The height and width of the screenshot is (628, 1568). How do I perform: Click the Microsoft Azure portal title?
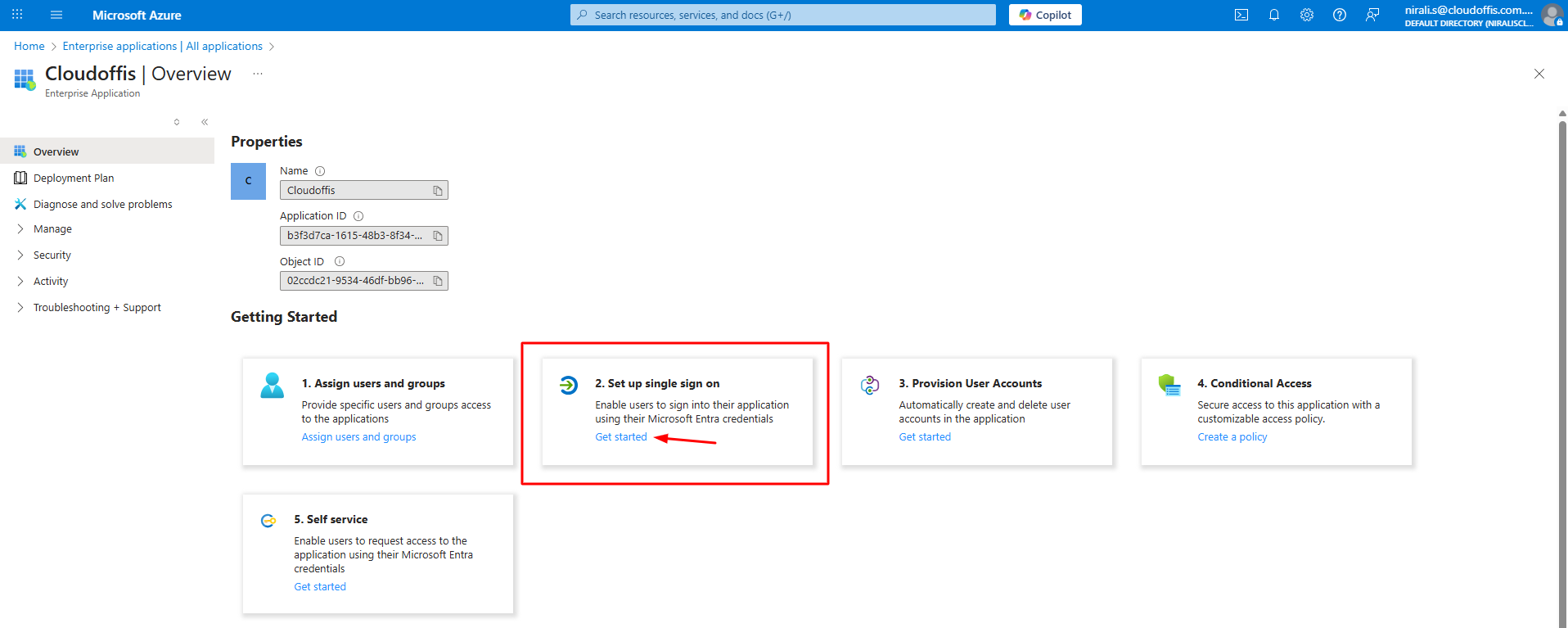137,15
